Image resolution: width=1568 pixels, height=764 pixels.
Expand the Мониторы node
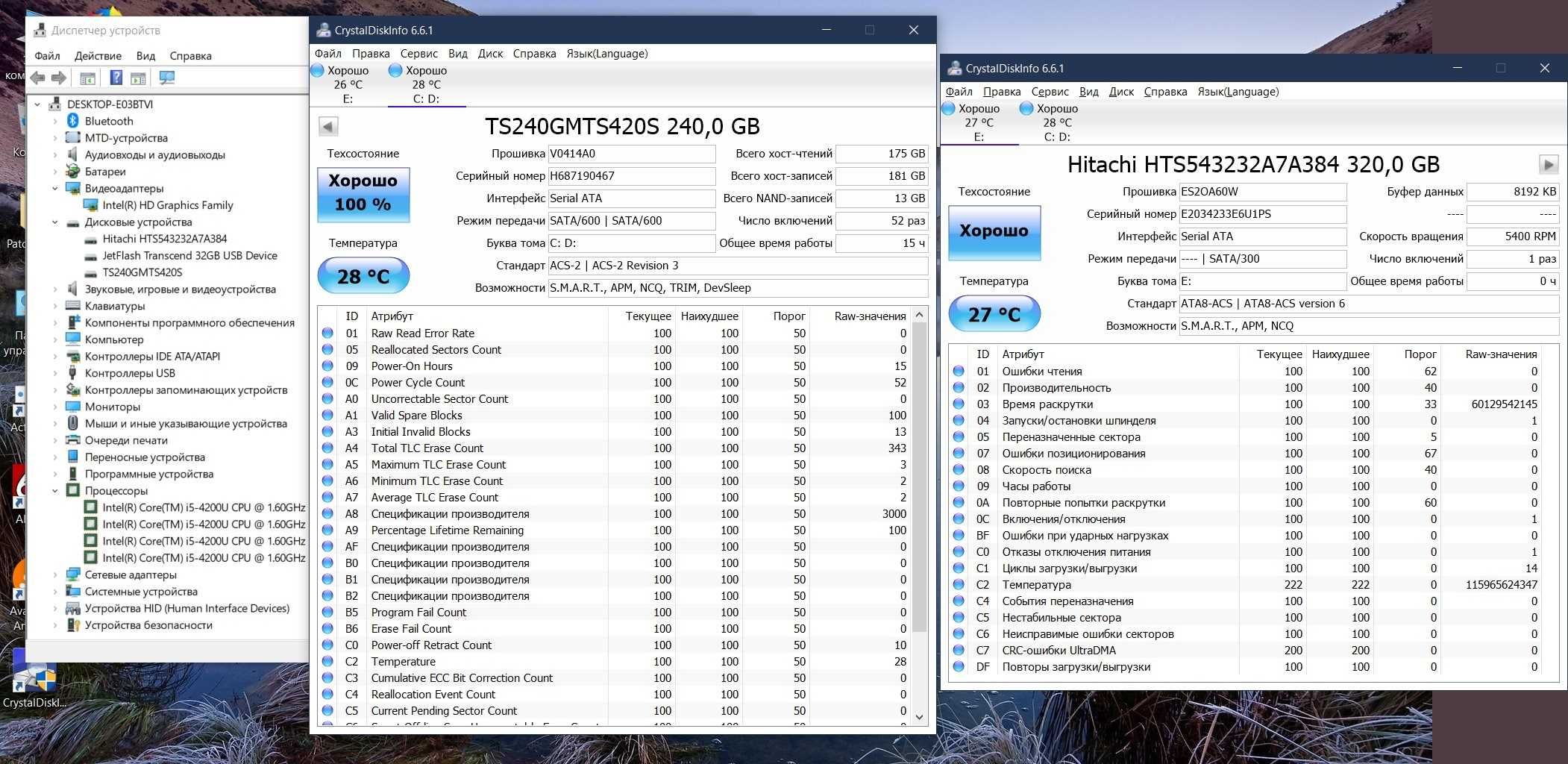pyautogui.click(x=55, y=407)
